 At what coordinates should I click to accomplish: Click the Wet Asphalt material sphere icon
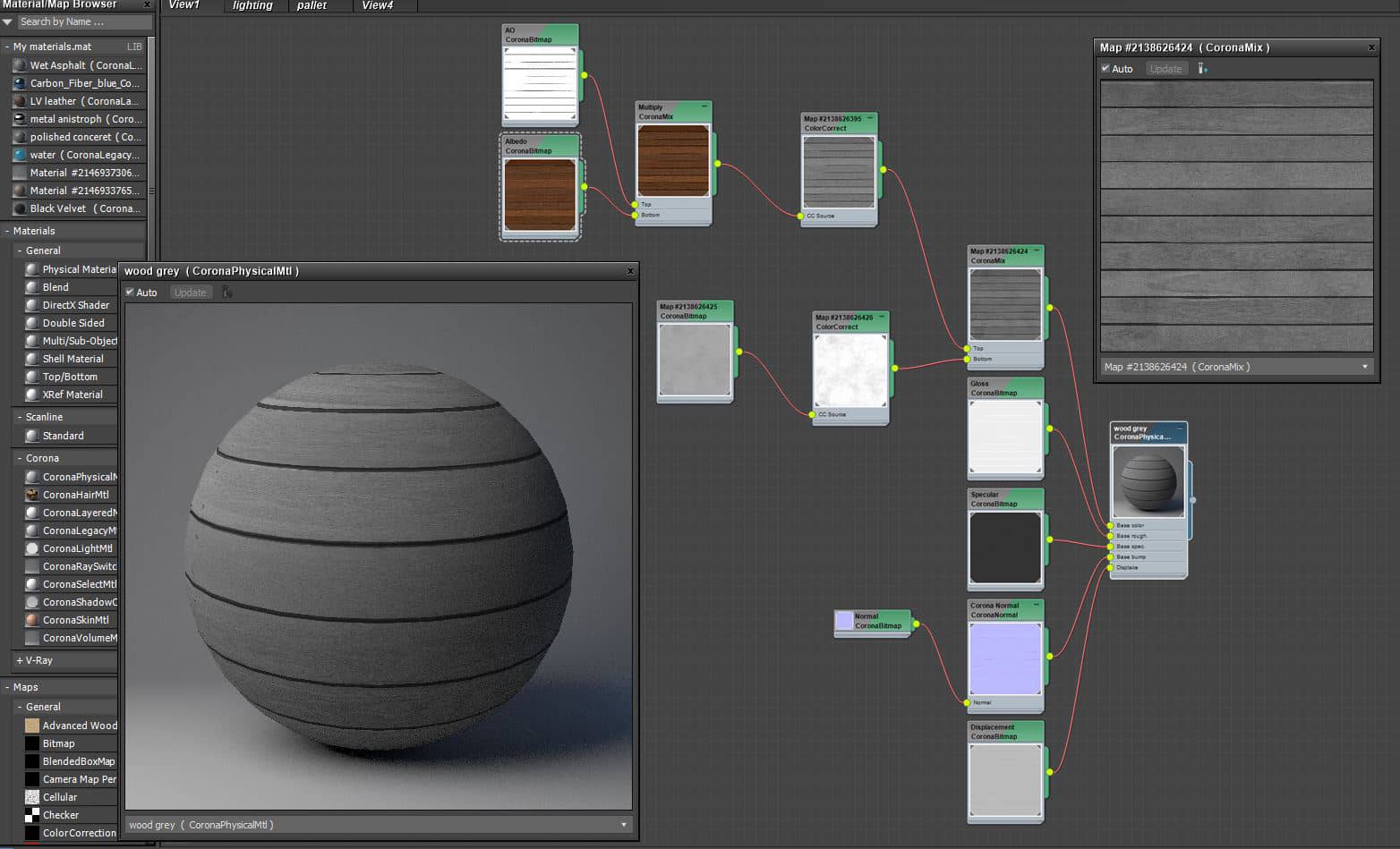[20, 65]
